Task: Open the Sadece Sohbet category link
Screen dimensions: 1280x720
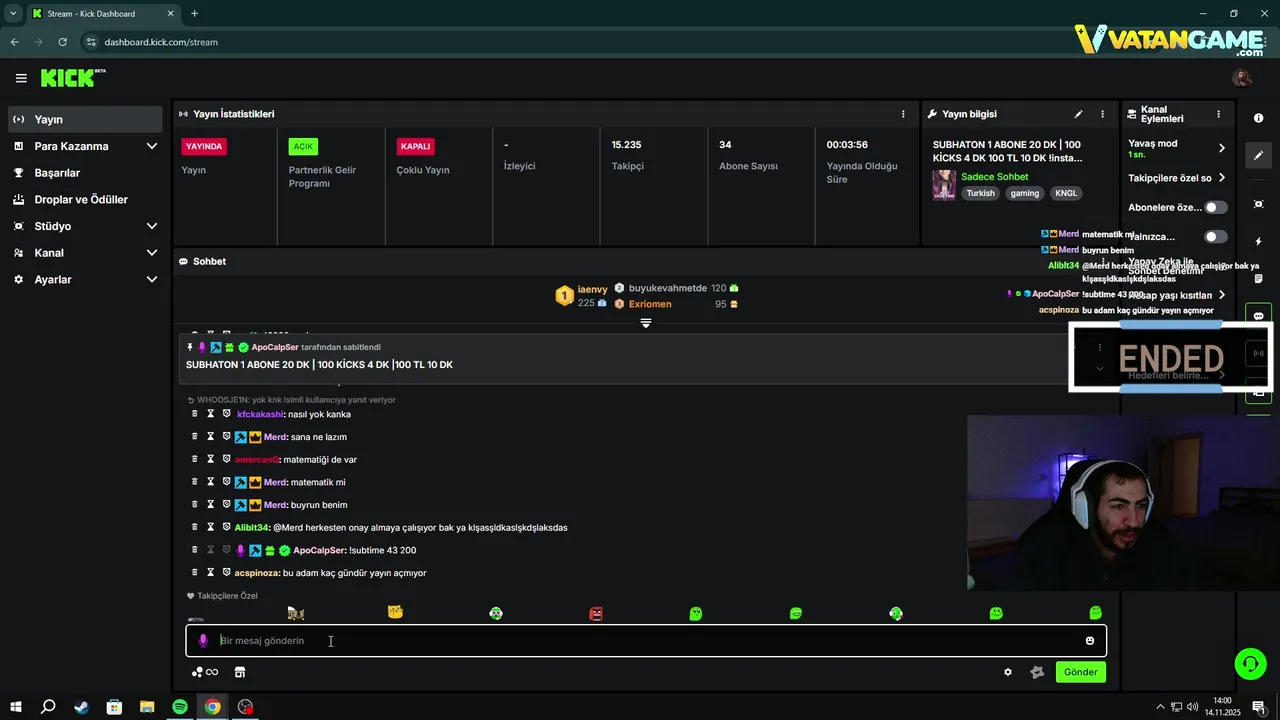Action: pos(994,177)
